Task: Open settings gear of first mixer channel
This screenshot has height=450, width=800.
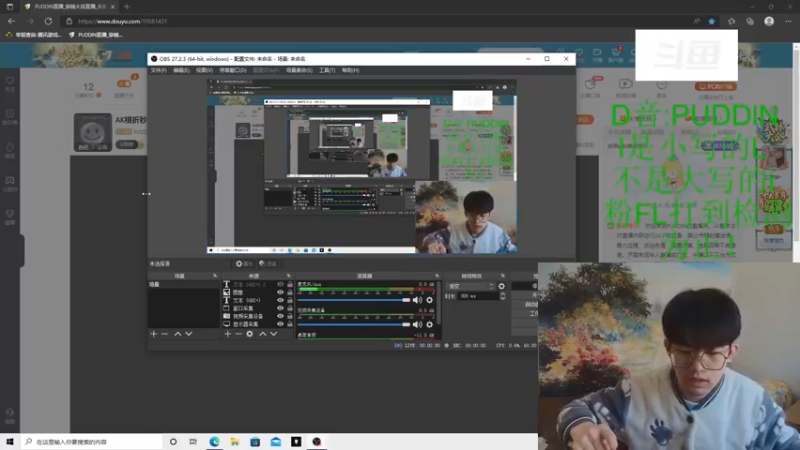Action: coord(430,300)
